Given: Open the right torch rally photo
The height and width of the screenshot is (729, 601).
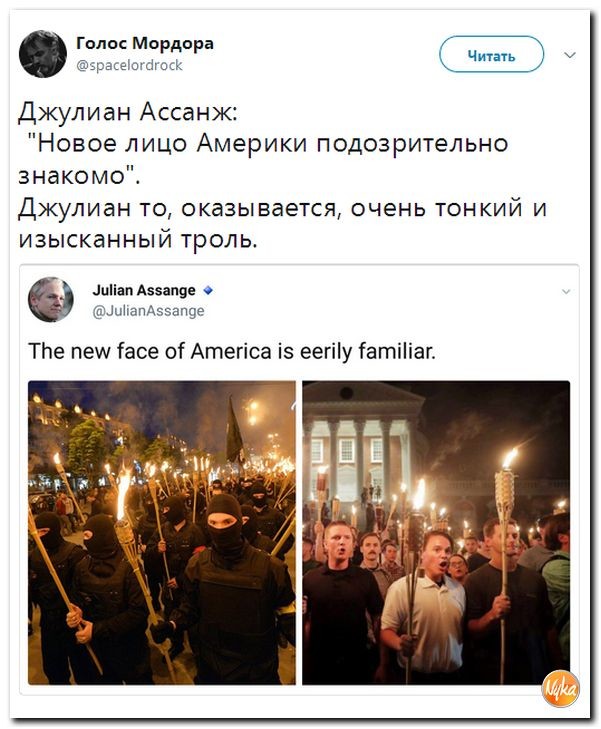Looking at the screenshot, I should [x=436, y=532].
